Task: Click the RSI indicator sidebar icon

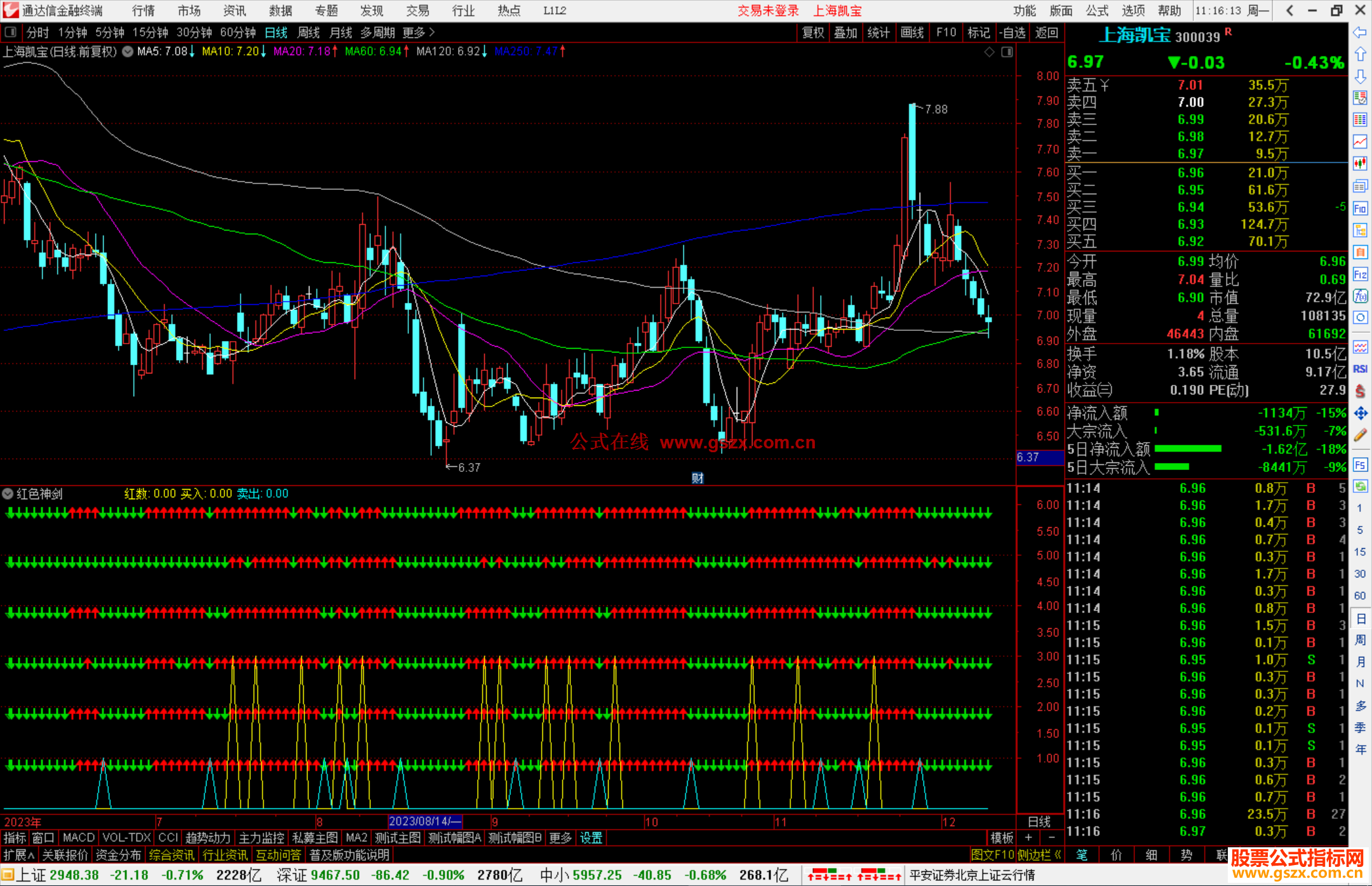Action: tap(1360, 369)
